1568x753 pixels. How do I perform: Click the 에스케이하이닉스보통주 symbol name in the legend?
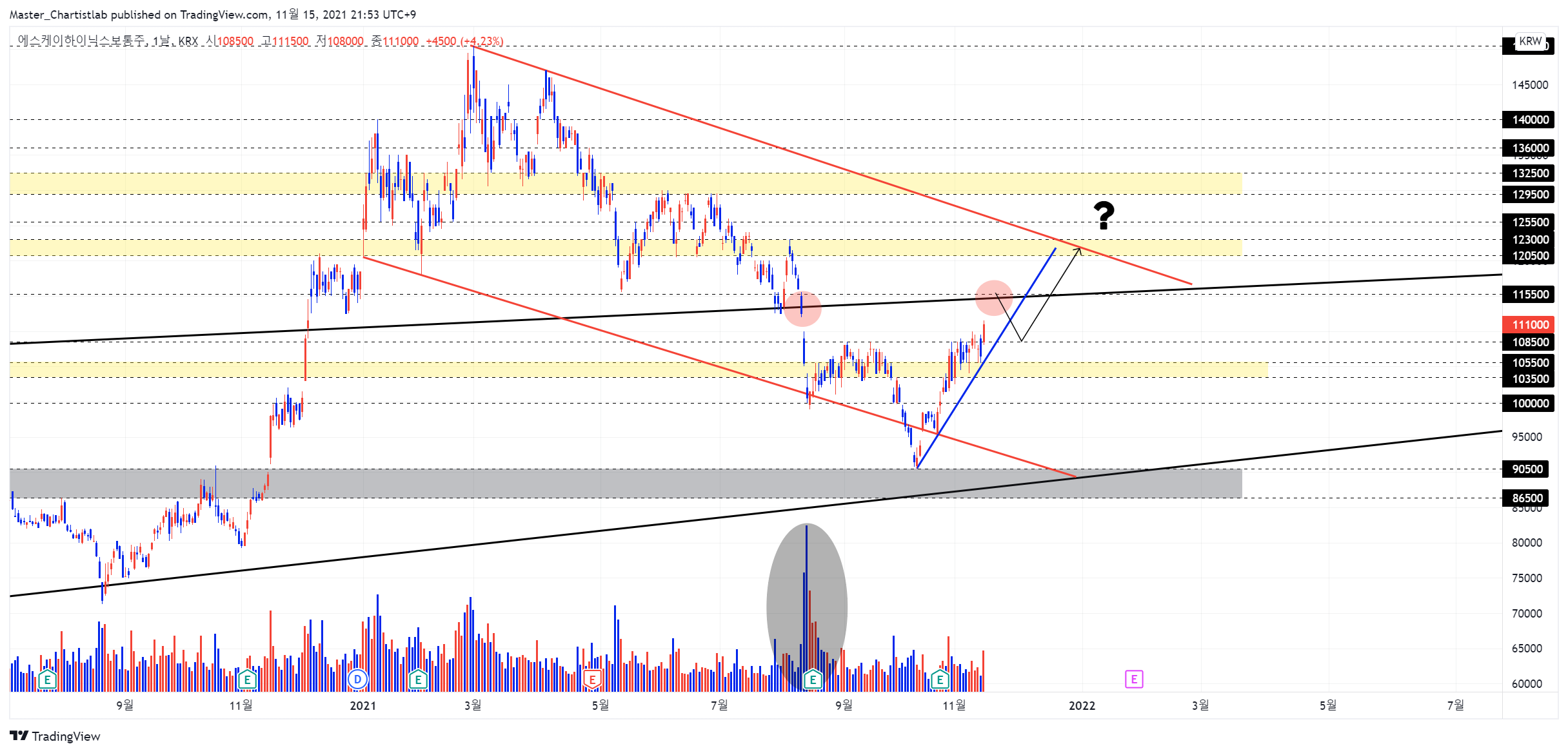(x=82, y=41)
